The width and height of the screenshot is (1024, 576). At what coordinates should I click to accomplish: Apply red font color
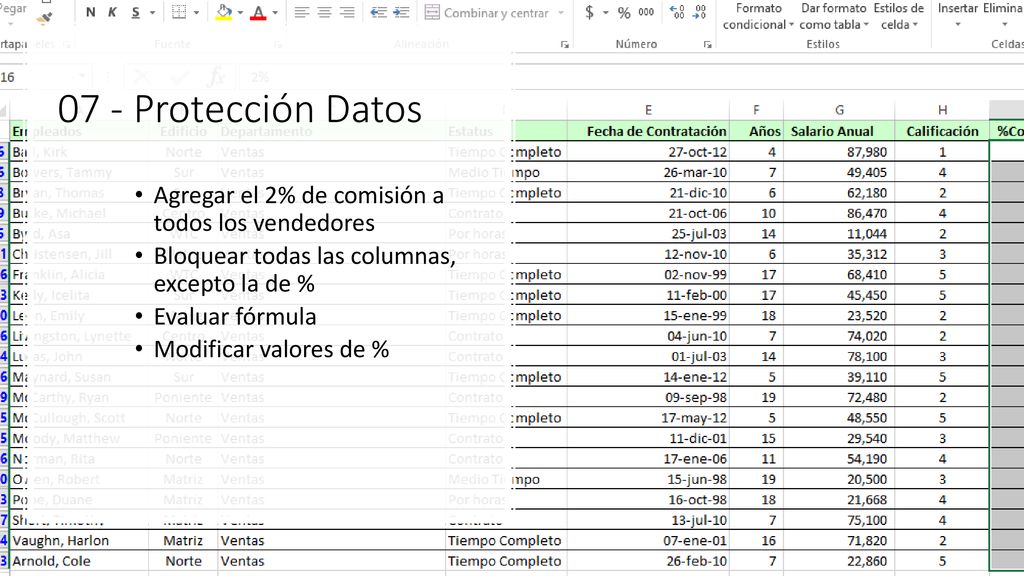point(259,12)
